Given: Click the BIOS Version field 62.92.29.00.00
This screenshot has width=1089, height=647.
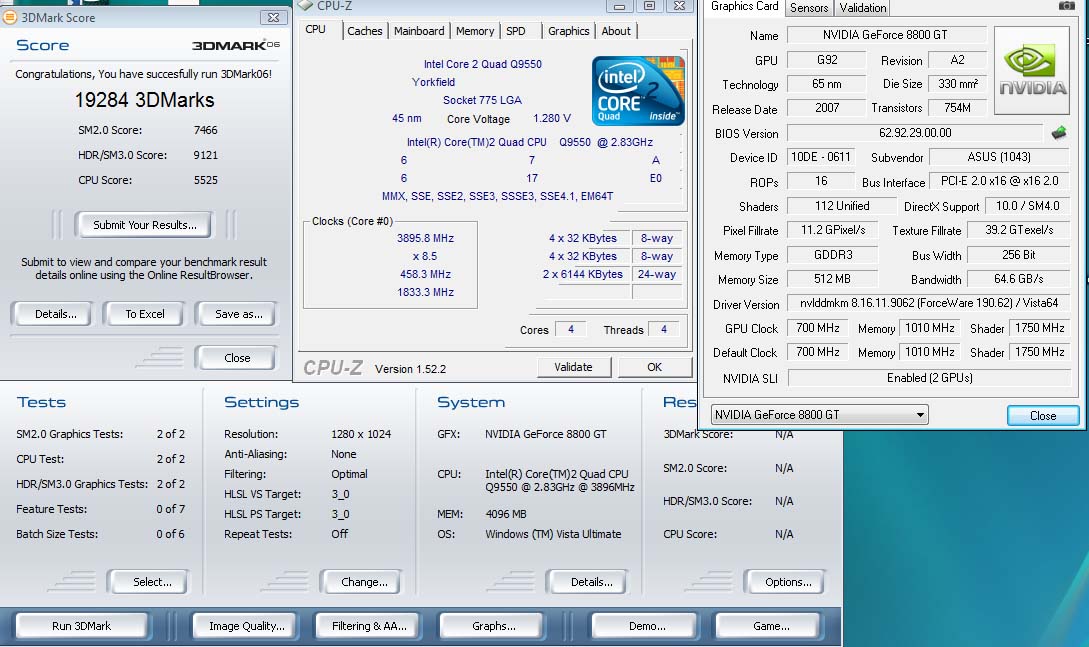Looking at the screenshot, I should click(x=915, y=133).
